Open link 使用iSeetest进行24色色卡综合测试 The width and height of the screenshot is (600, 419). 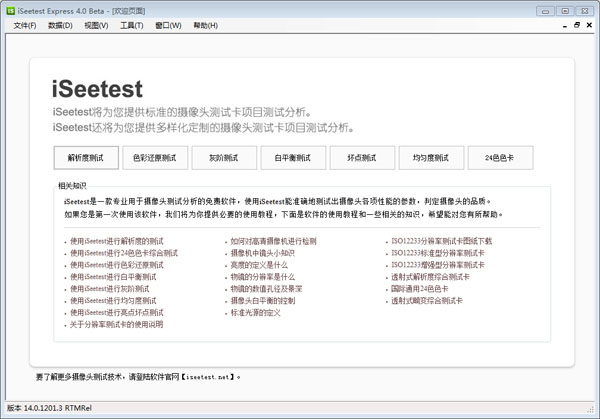pos(124,253)
